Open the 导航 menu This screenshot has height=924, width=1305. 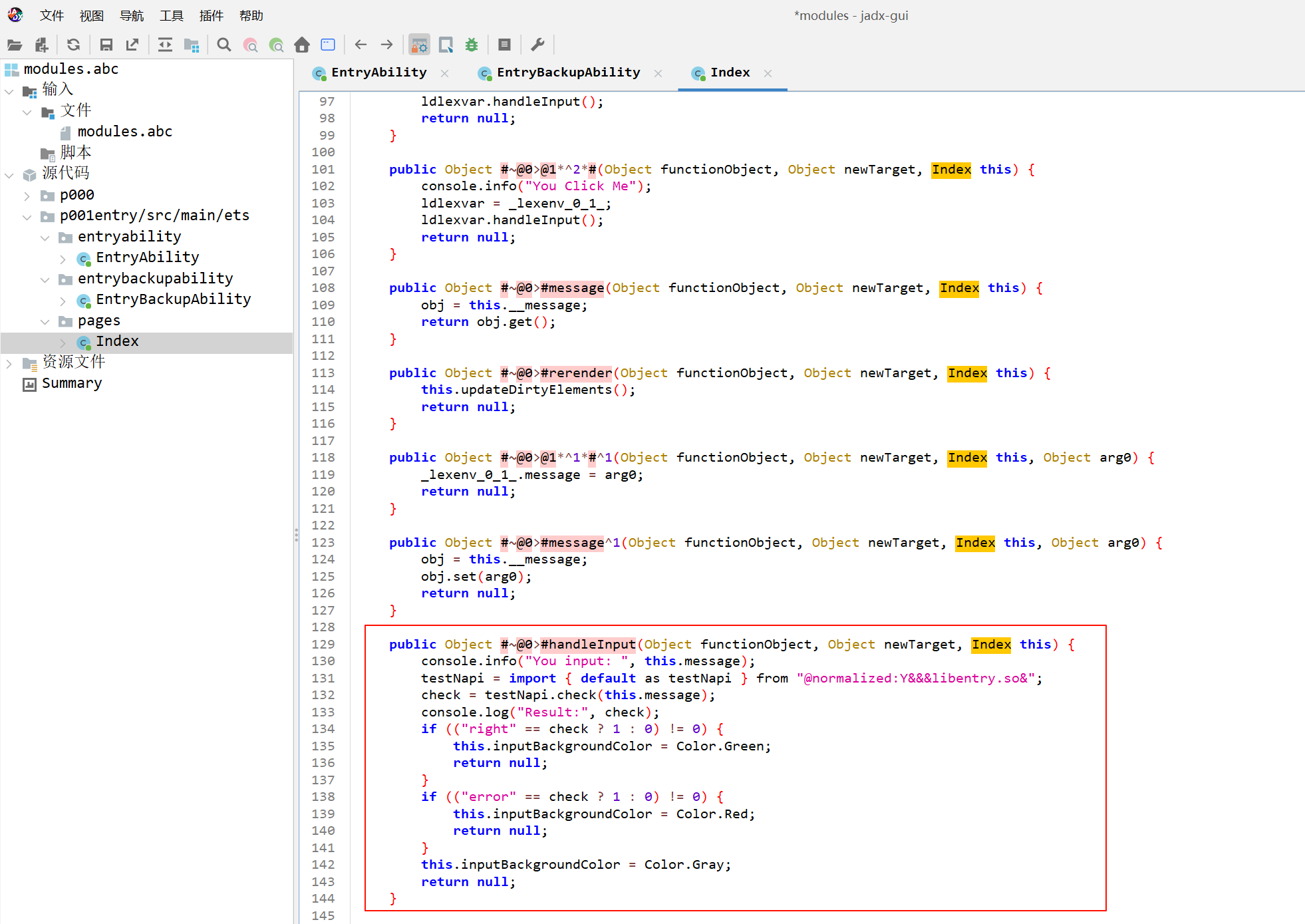point(131,15)
